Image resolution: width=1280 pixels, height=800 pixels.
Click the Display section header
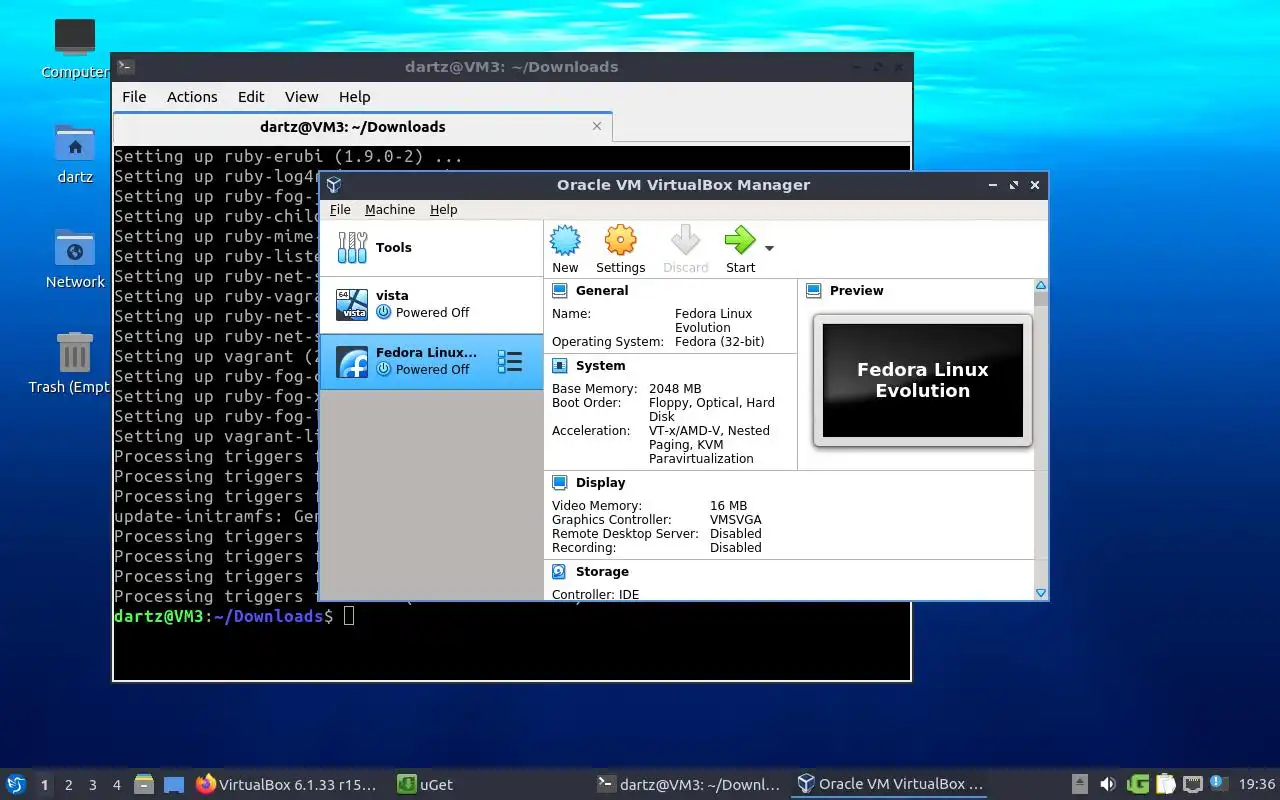(600, 483)
